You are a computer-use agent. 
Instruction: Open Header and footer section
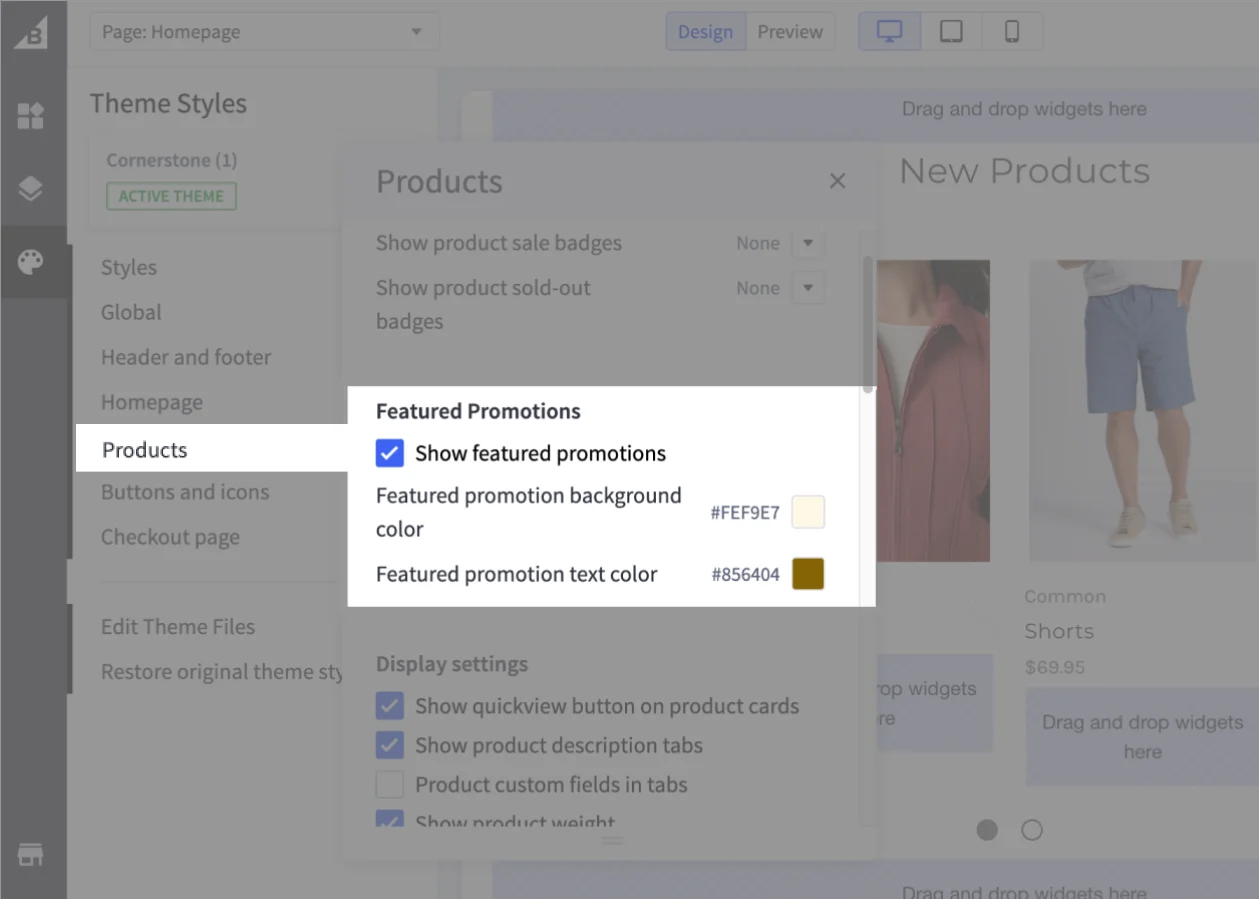click(186, 357)
